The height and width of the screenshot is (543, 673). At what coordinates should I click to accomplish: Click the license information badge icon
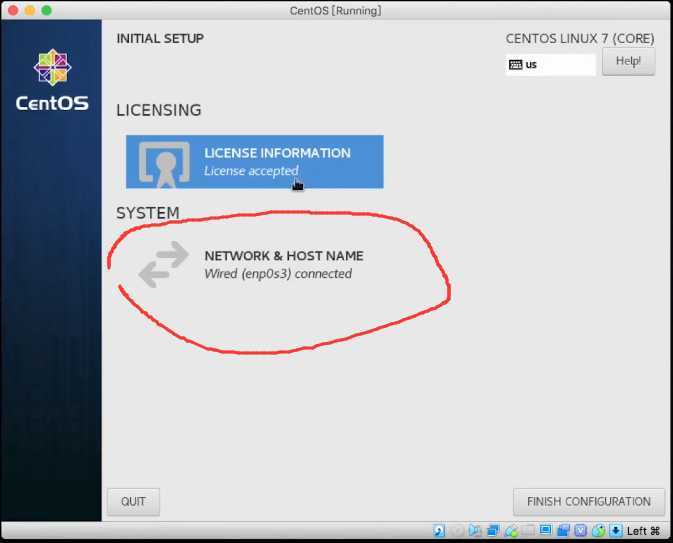pyautogui.click(x=164, y=164)
